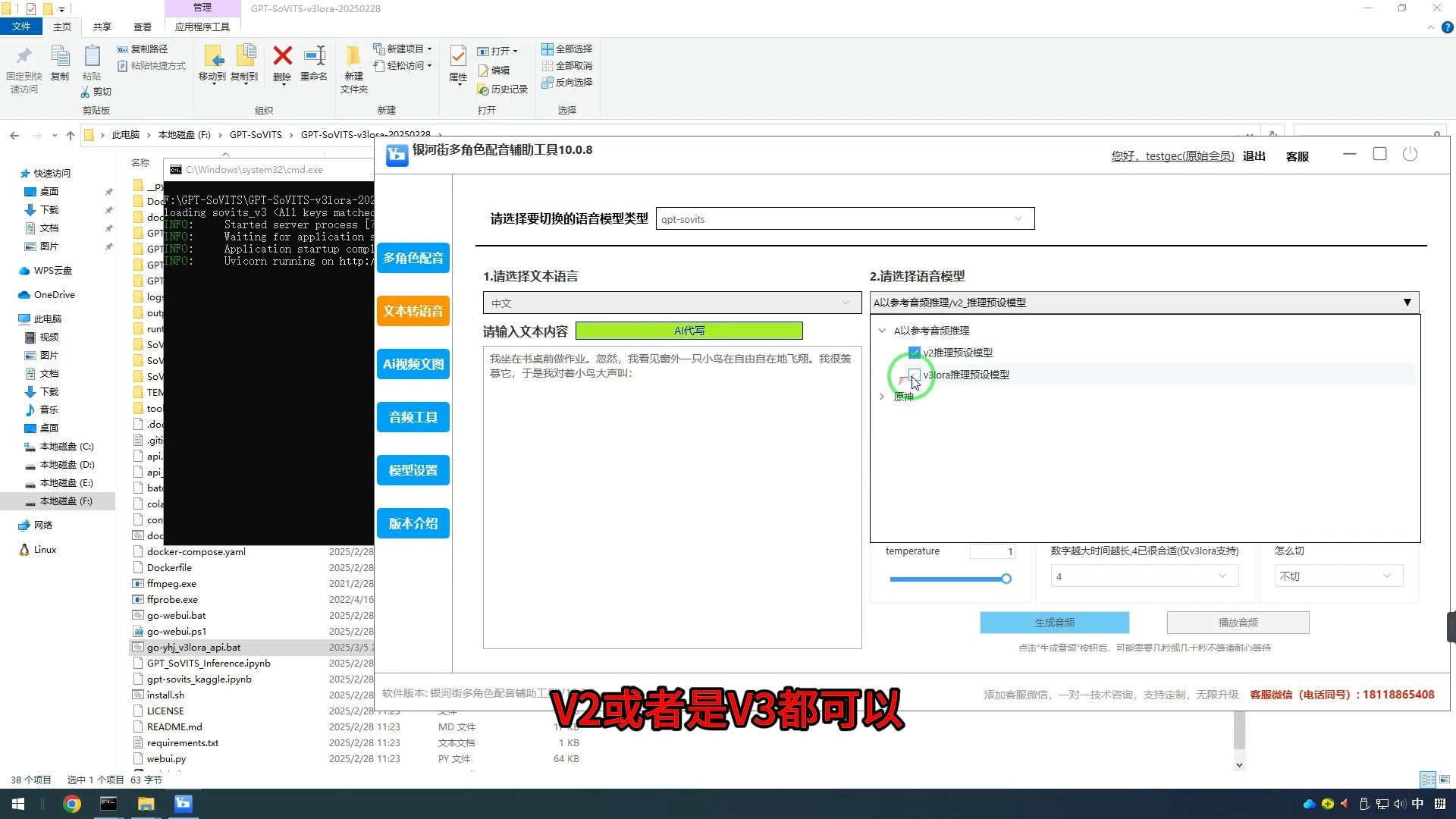
Task: Select webui.py in the file list
Action: coord(166,758)
